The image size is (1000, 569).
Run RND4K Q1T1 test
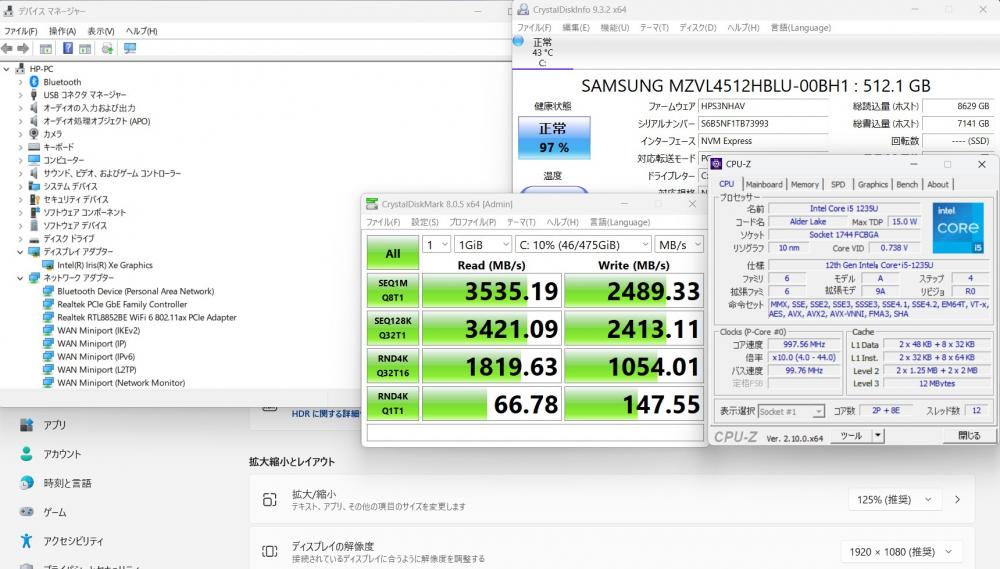(x=393, y=403)
